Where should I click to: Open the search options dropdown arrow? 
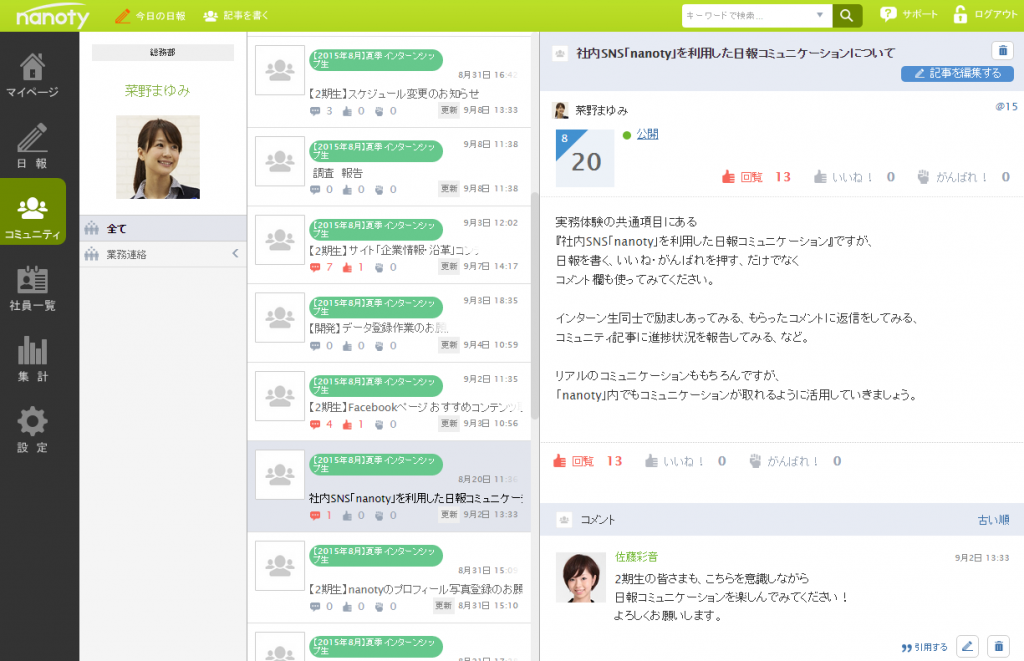pyautogui.click(x=820, y=15)
